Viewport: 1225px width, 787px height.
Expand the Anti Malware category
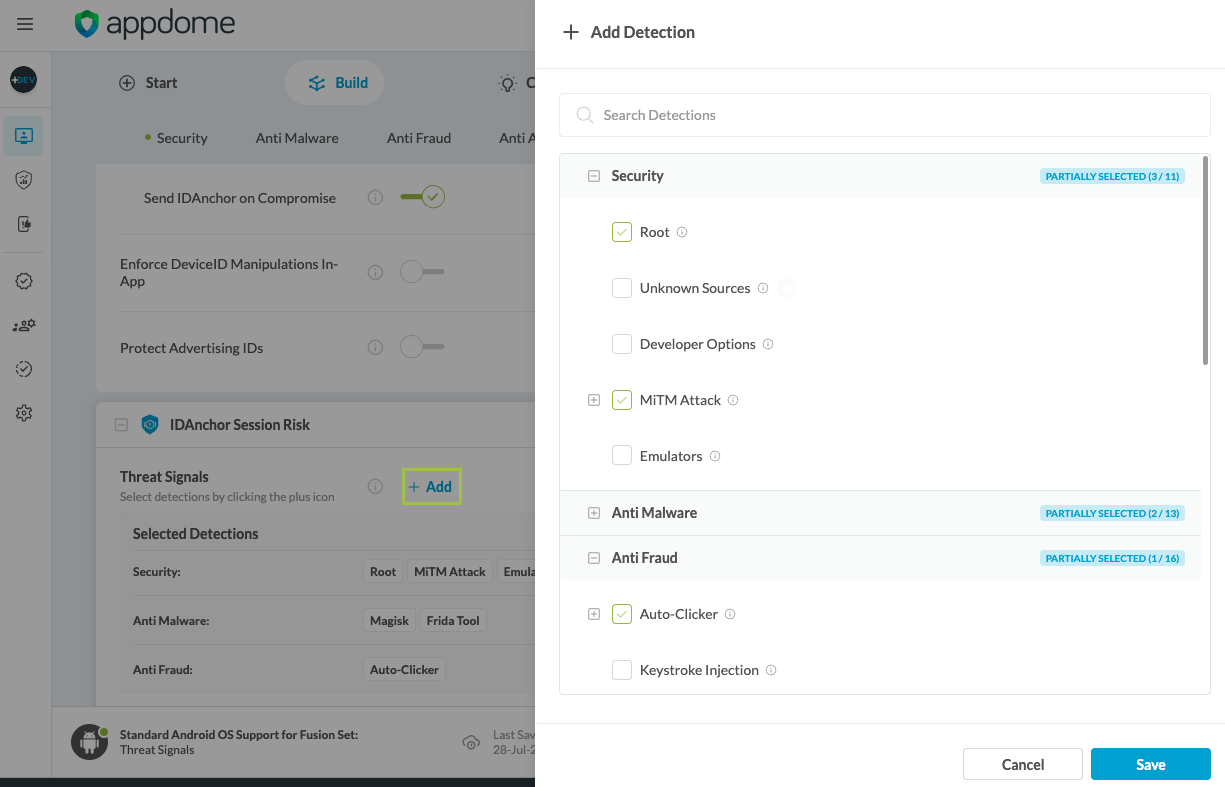tap(593, 513)
